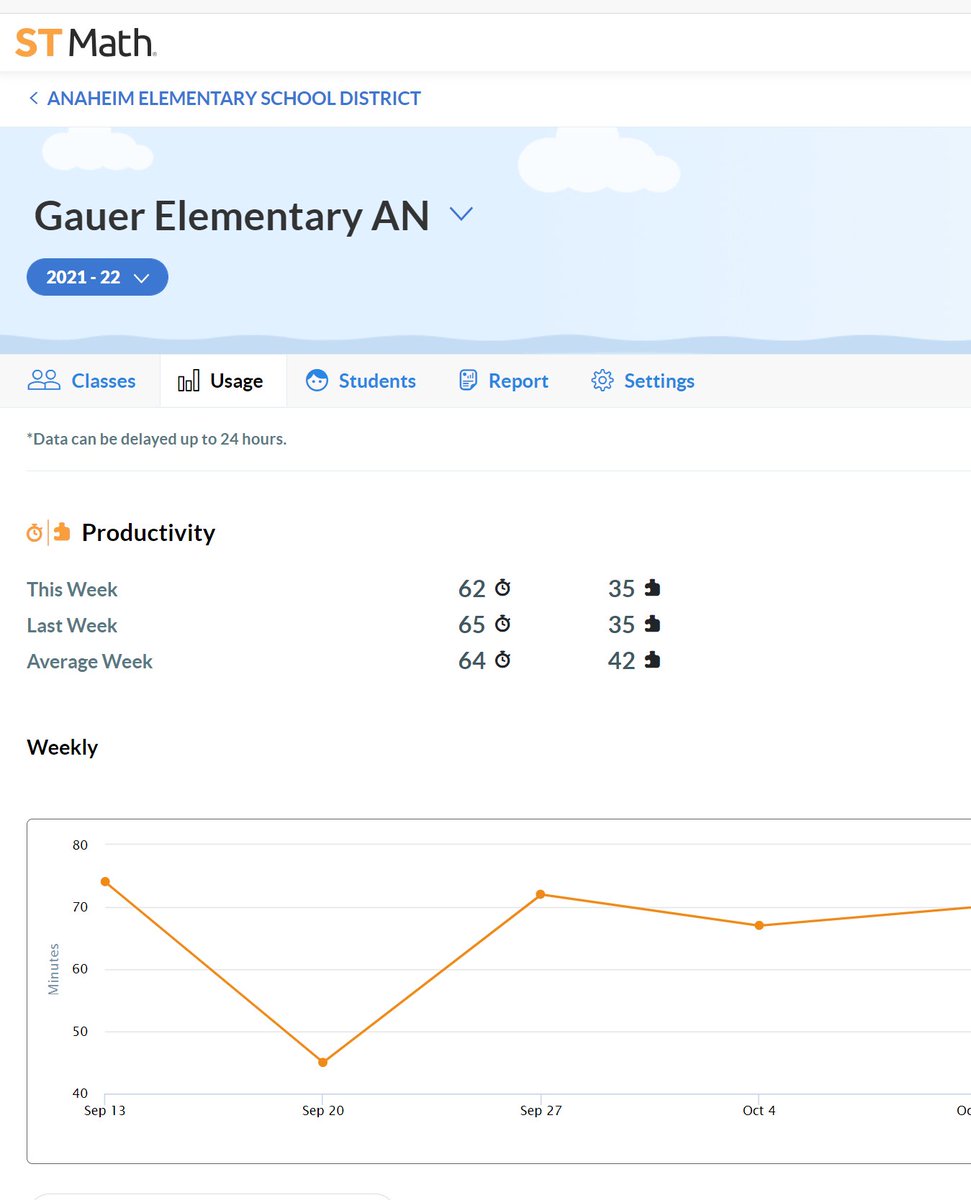Screen dimensions: 971x1200
Task: Open the Report tab
Action: (503, 381)
